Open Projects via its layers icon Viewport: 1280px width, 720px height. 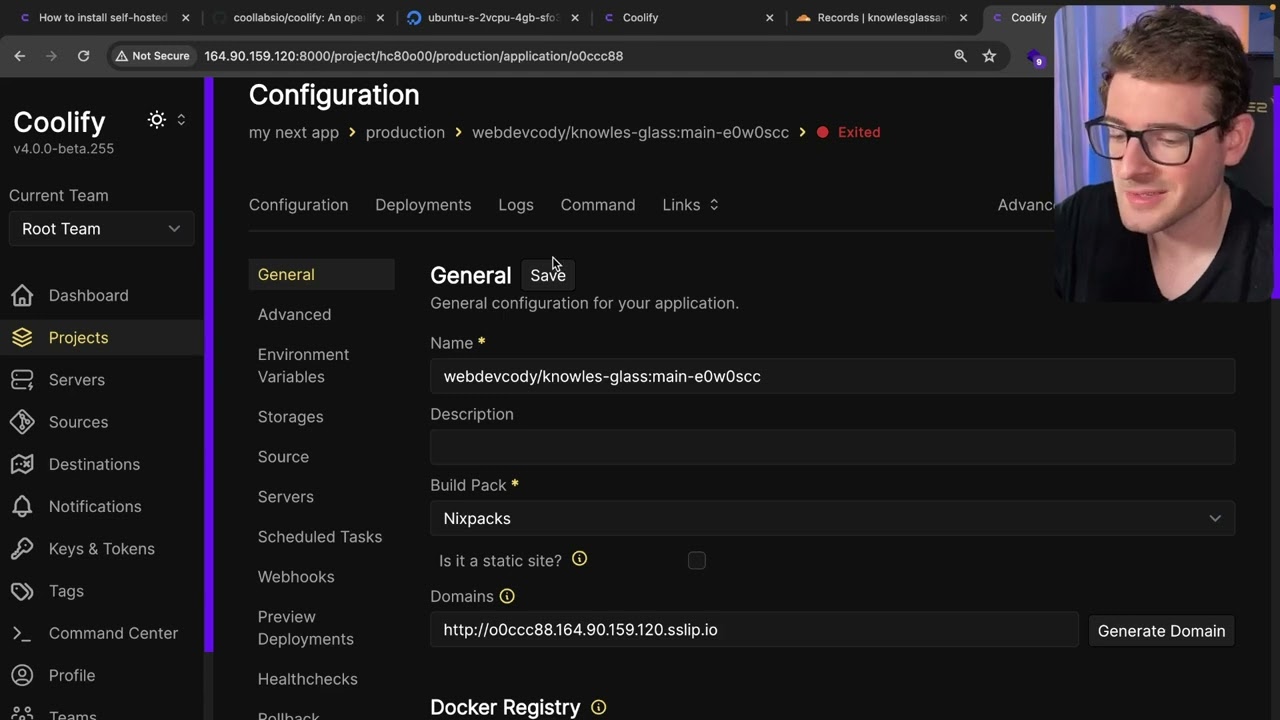[22, 337]
